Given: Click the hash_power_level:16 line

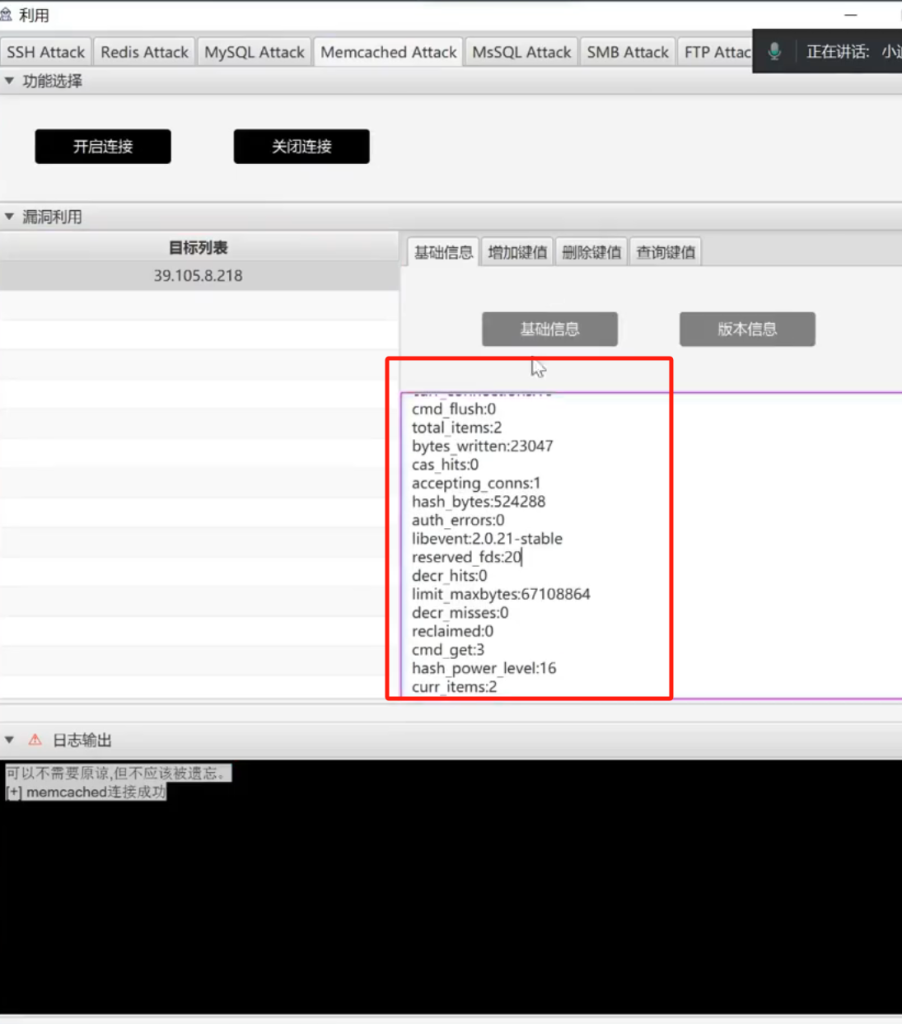Looking at the screenshot, I should click(x=484, y=668).
